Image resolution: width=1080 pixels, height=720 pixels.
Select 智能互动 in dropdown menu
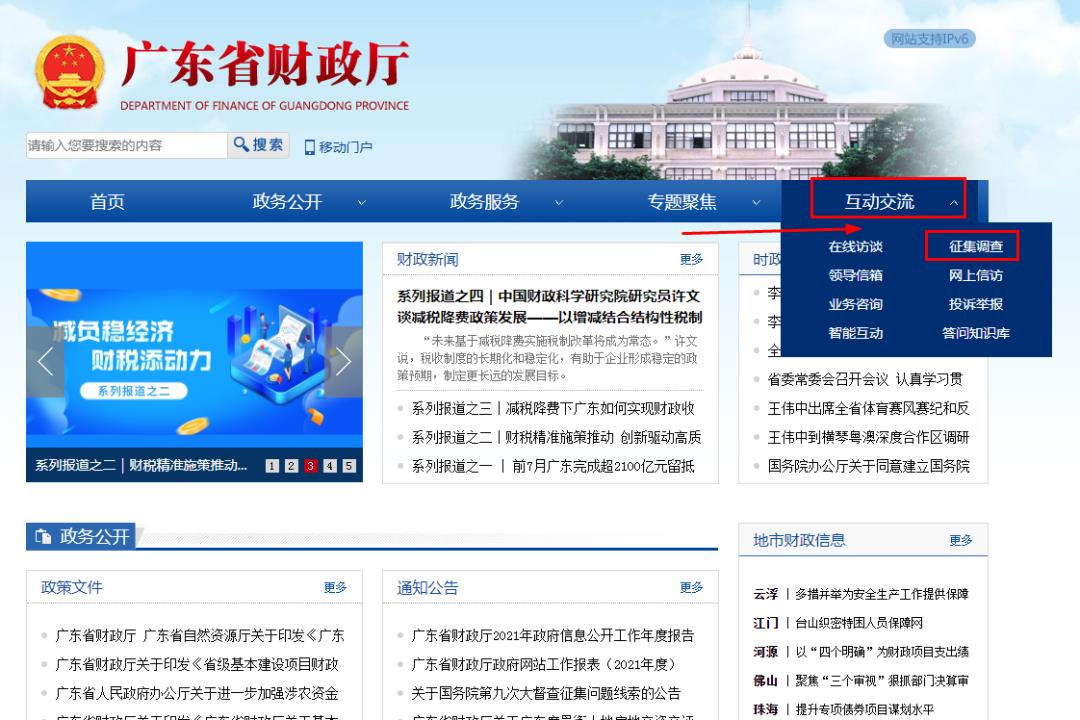855,333
